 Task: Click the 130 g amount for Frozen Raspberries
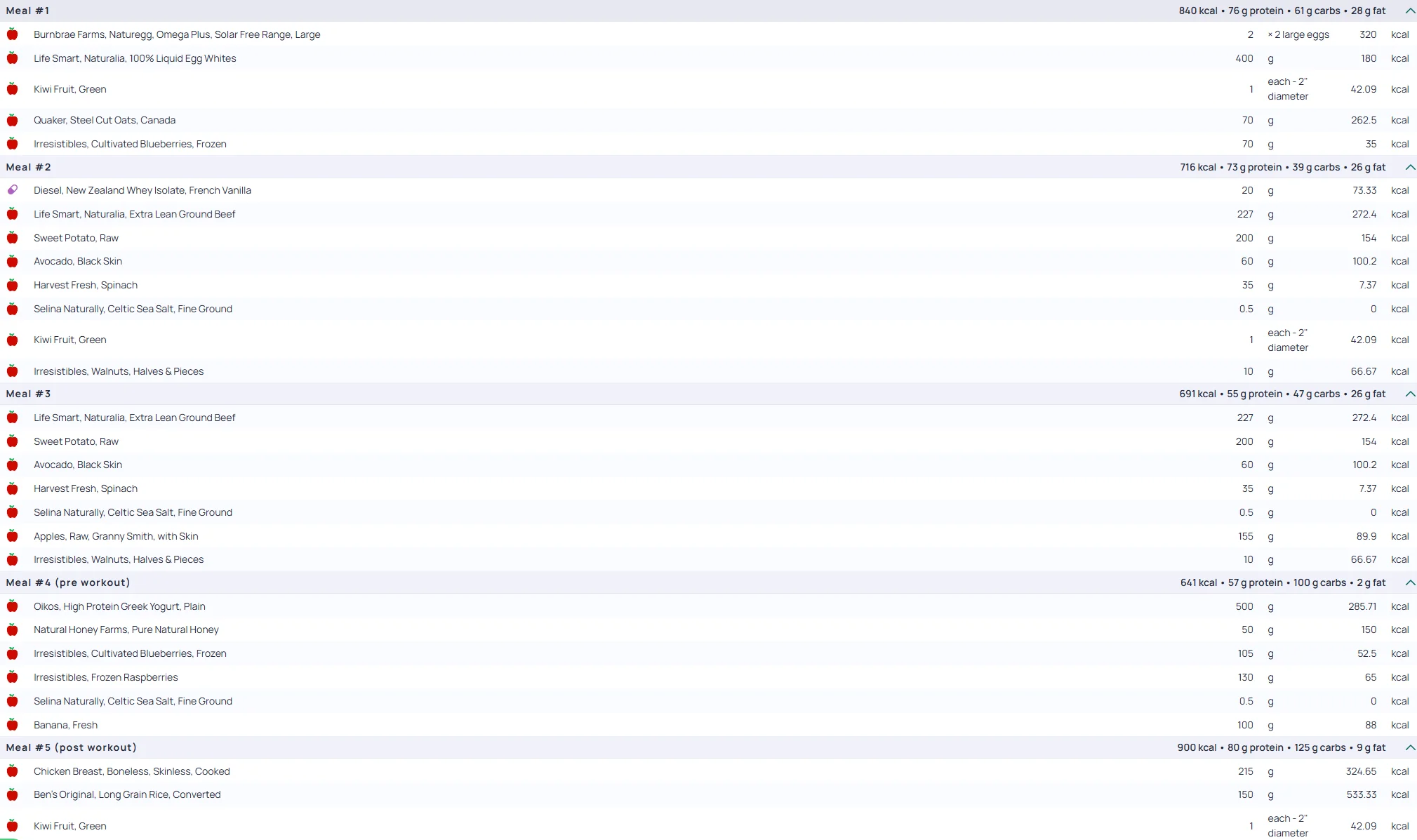point(1246,677)
